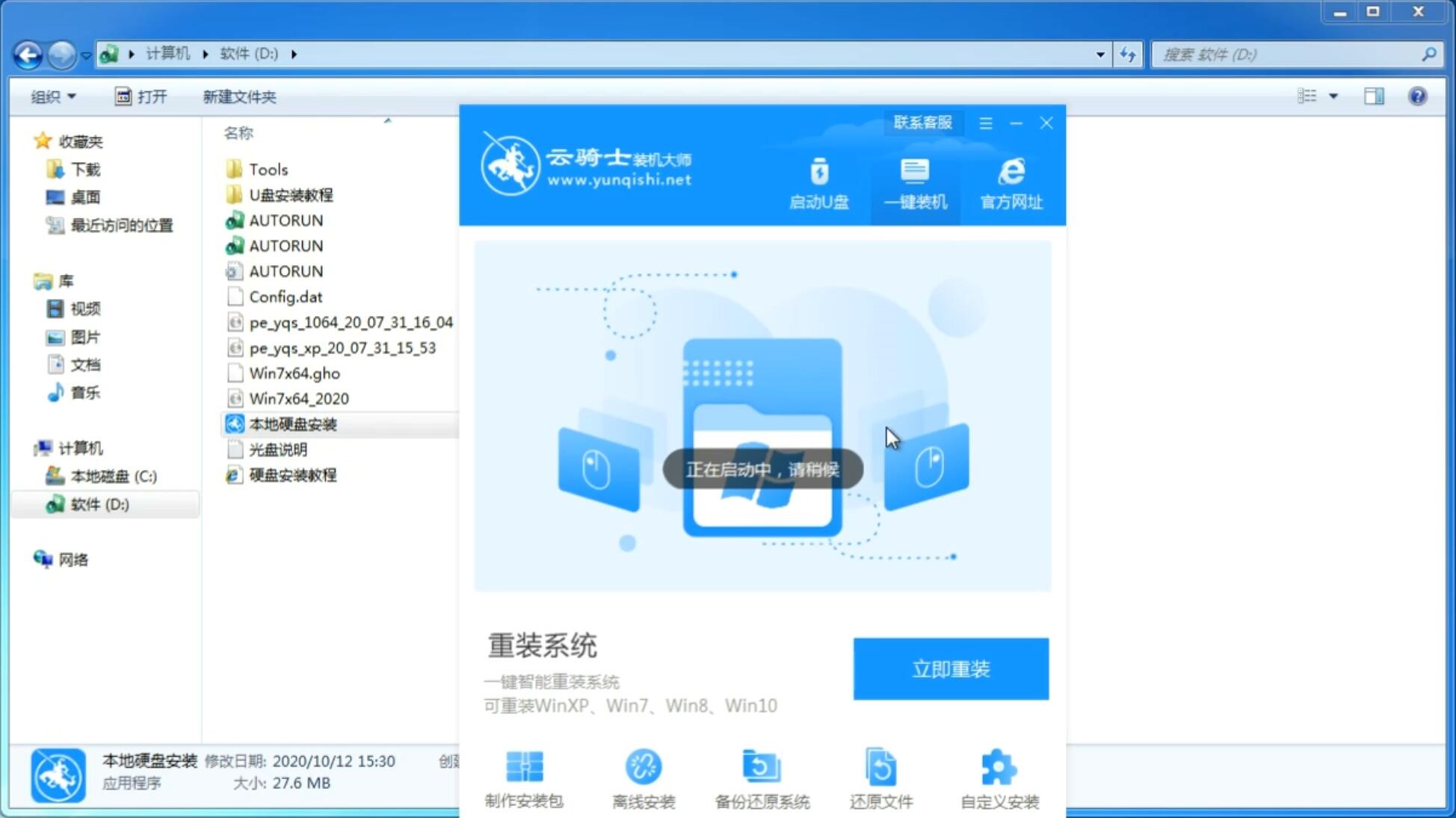
Task: Click the 启动U盘 (Boot USB) icon
Action: point(819,182)
